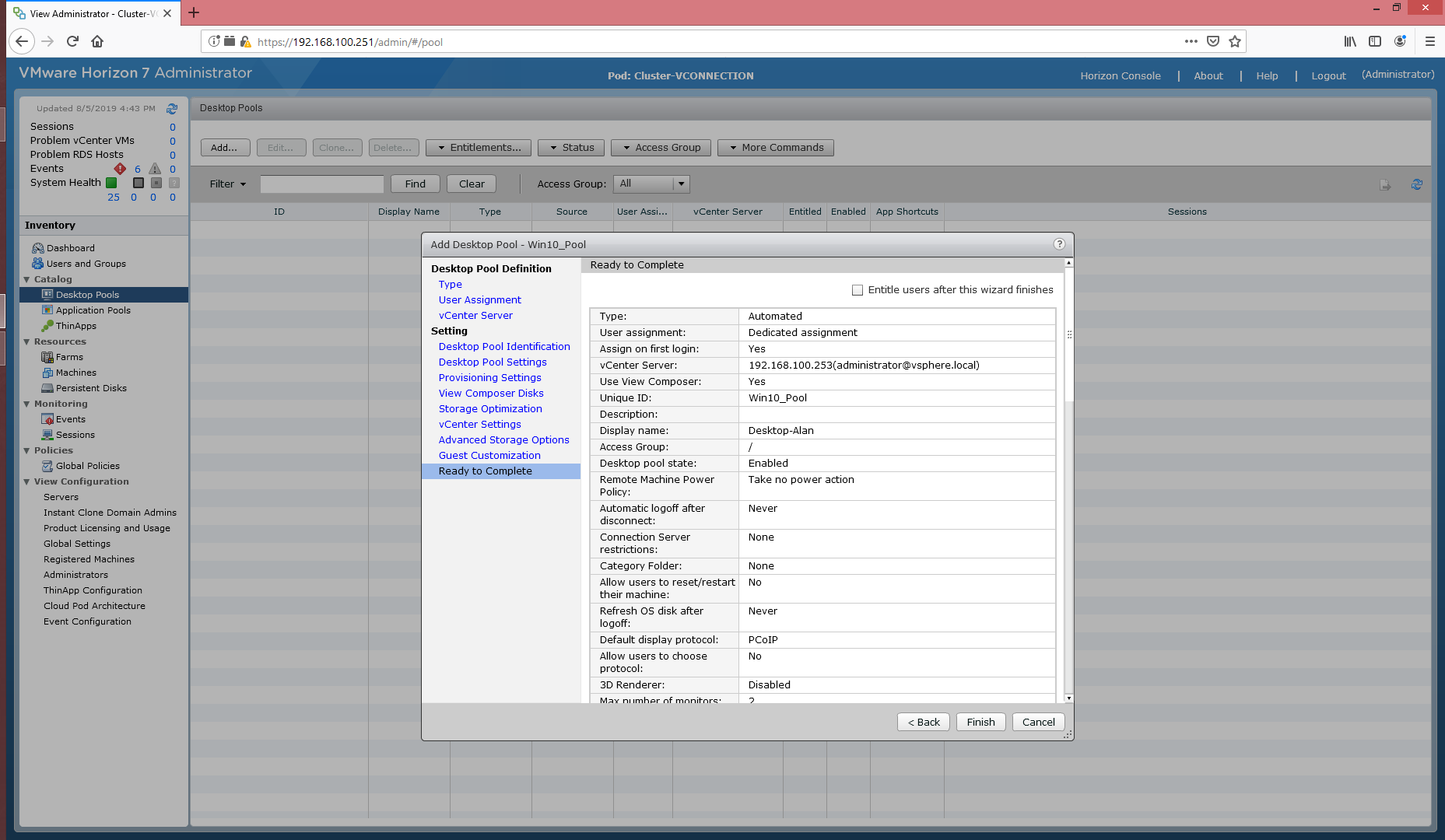Click the green System Health status icon

(x=111, y=183)
